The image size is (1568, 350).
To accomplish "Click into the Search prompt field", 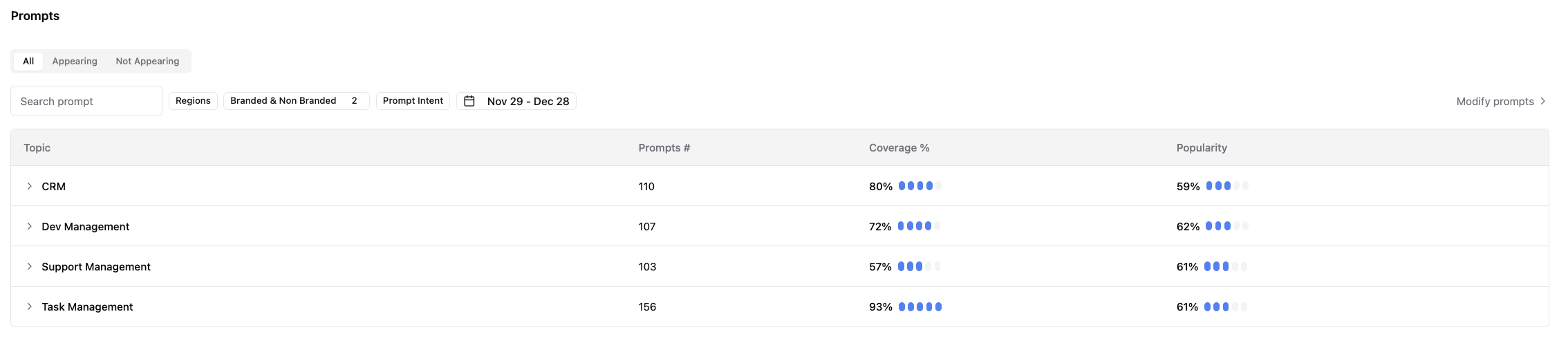I will (86, 101).
